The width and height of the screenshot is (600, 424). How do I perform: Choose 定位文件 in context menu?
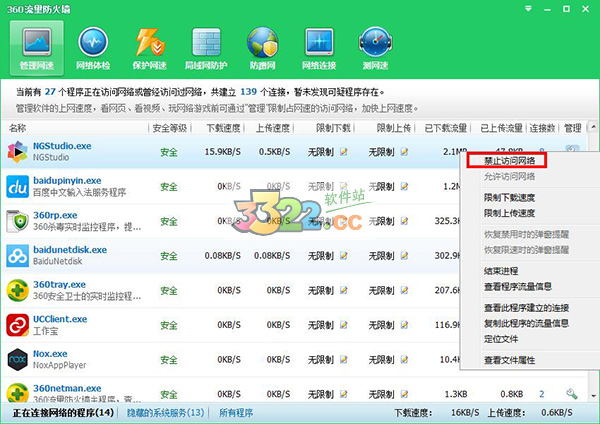tap(501, 339)
